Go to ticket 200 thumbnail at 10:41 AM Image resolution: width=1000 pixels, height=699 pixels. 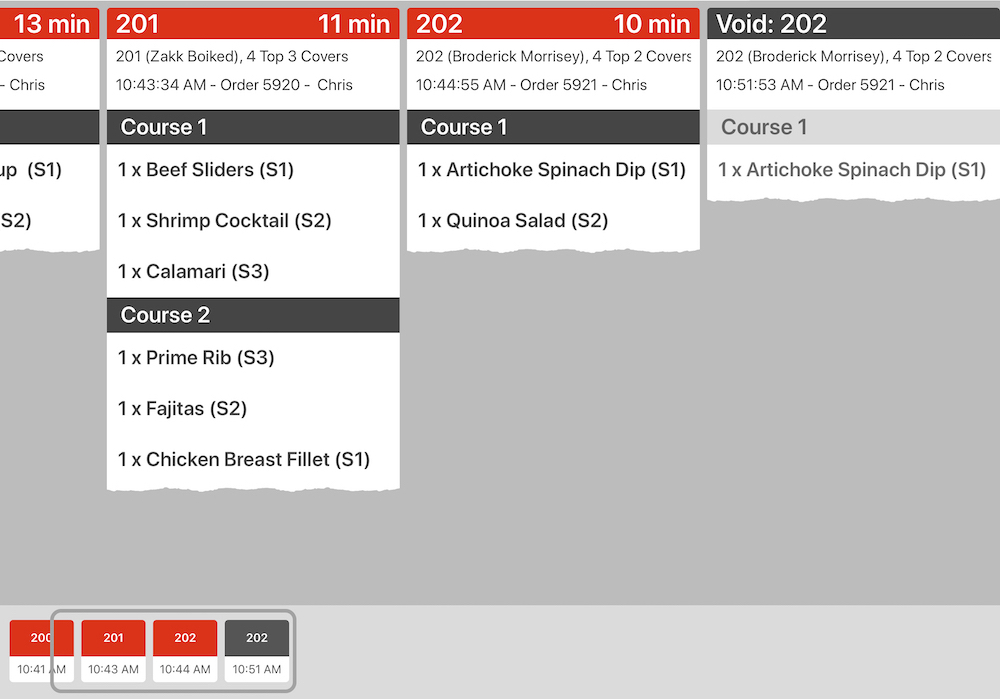click(x=41, y=650)
